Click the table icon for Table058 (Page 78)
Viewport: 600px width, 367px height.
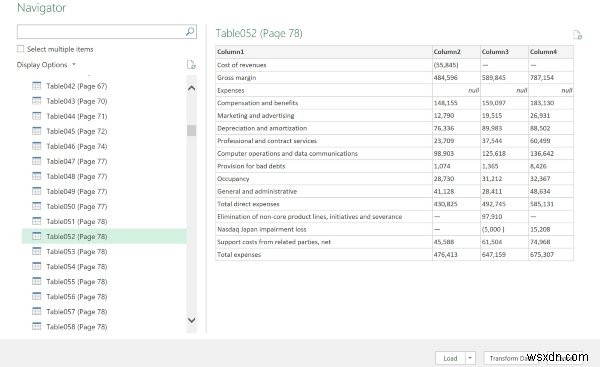click(x=37, y=326)
